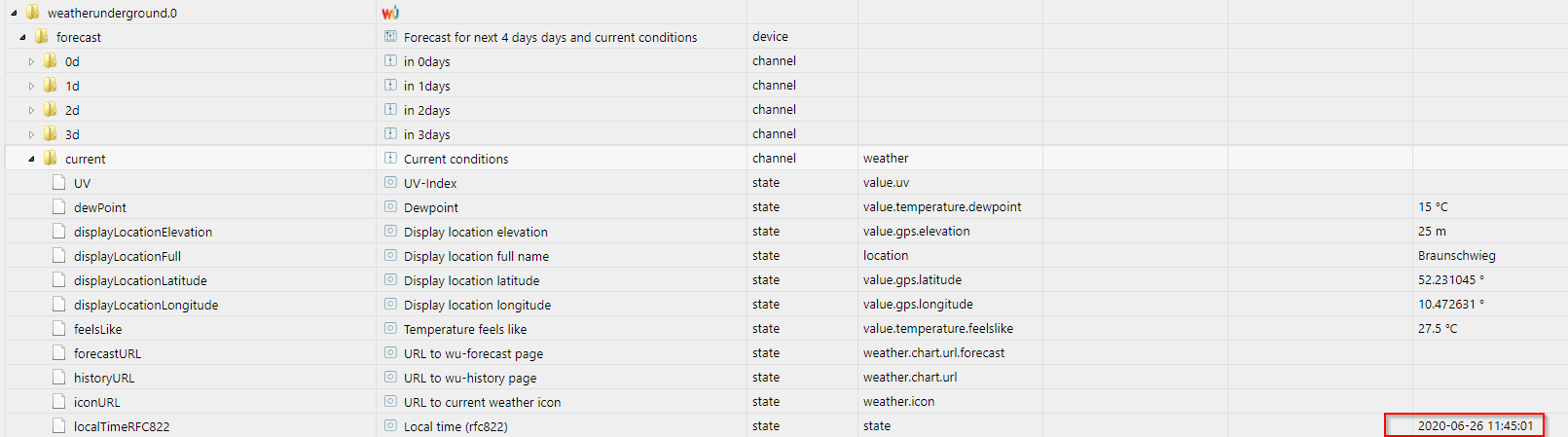Expand the 3d forecast channel
The height and width of the screenshot is (437, 1568).
point(31,134)
